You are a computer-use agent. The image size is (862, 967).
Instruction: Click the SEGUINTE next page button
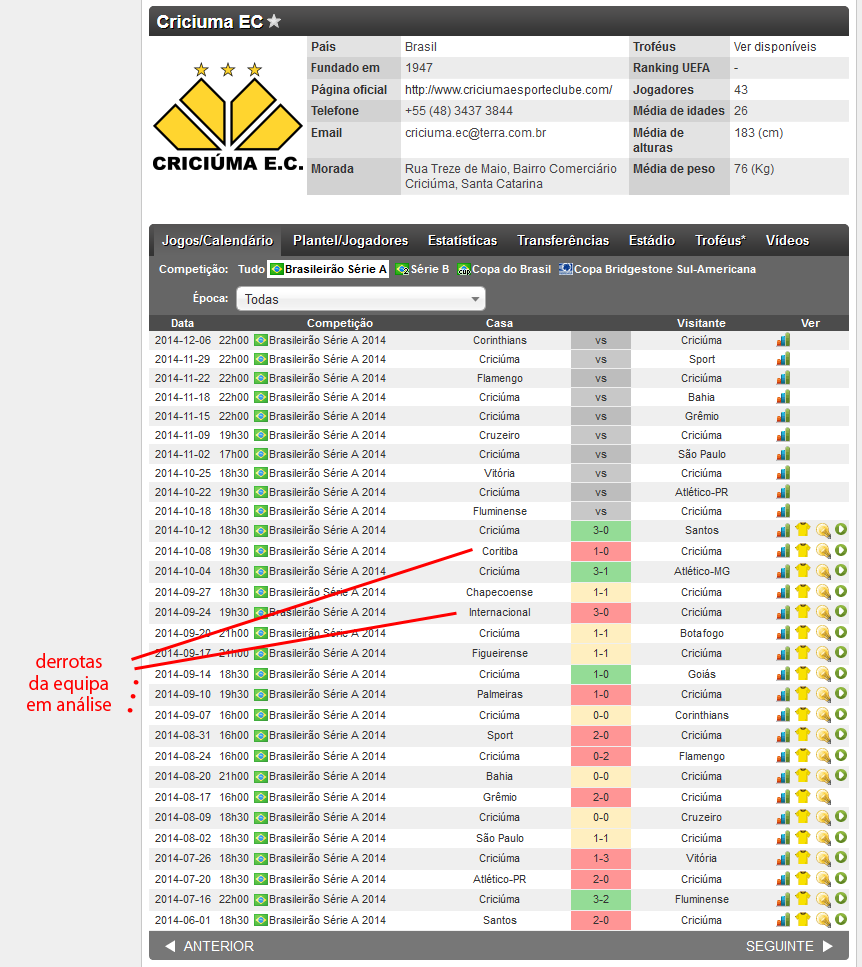tap(789, 946)
